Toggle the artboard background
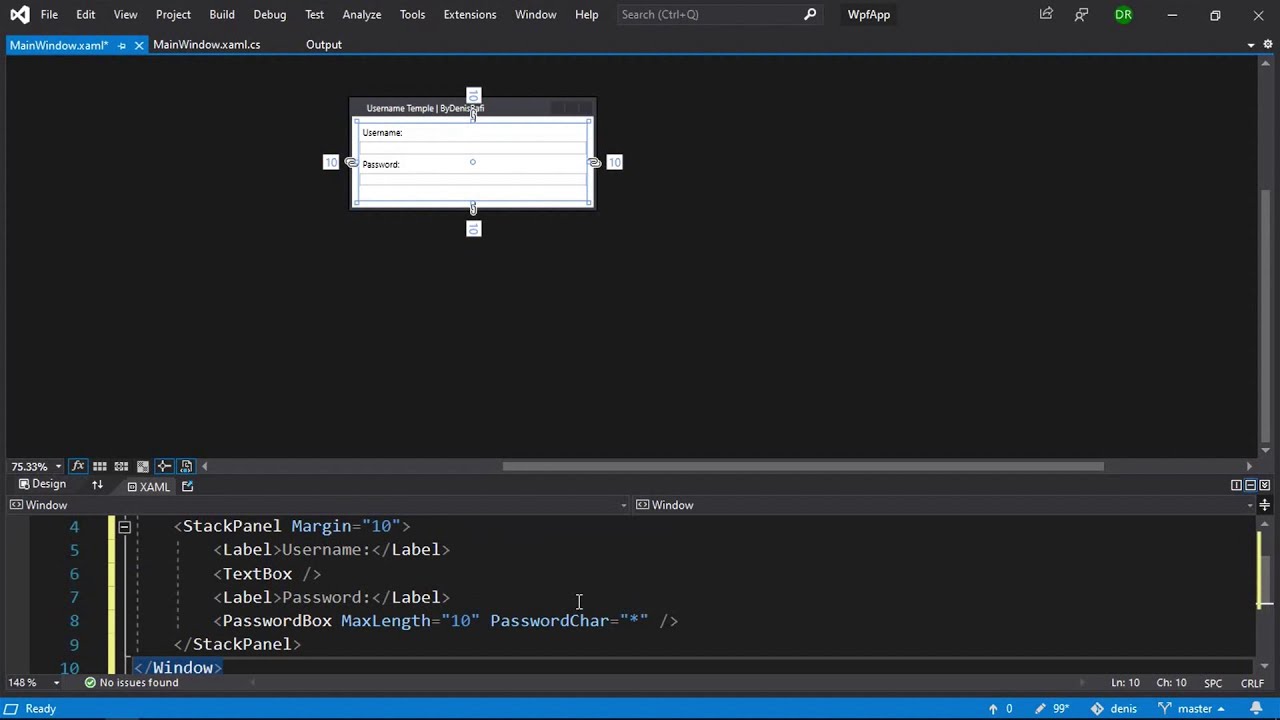This screenshot has width=1280, height=720. coord(143,466)
